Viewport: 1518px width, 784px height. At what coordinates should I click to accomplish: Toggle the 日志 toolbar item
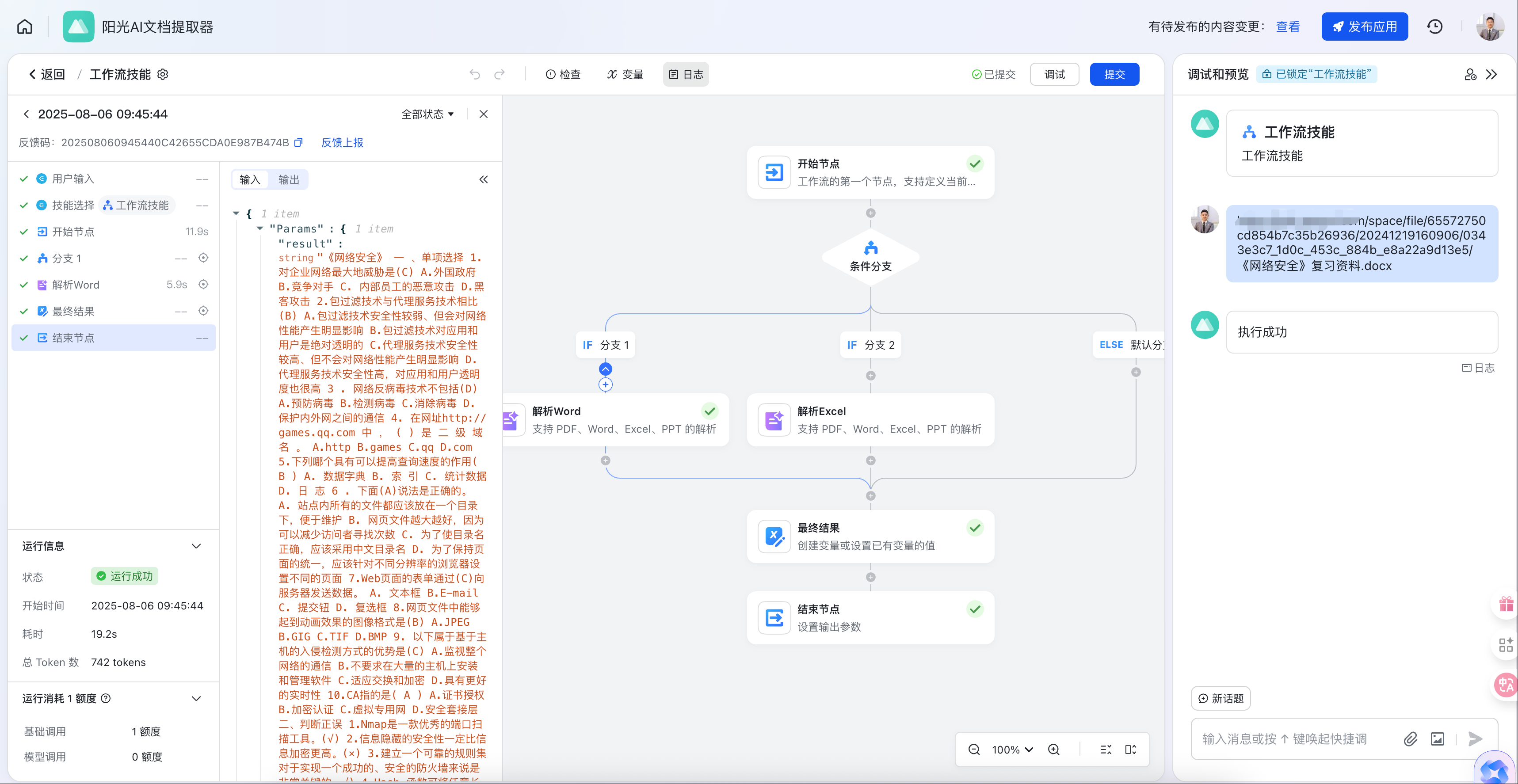pyautogui.click(x=686, y=74)
